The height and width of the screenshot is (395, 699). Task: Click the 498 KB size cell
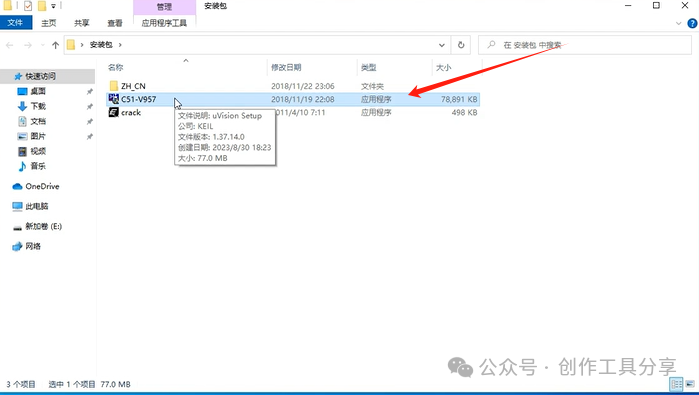click(x=464, y=113)
